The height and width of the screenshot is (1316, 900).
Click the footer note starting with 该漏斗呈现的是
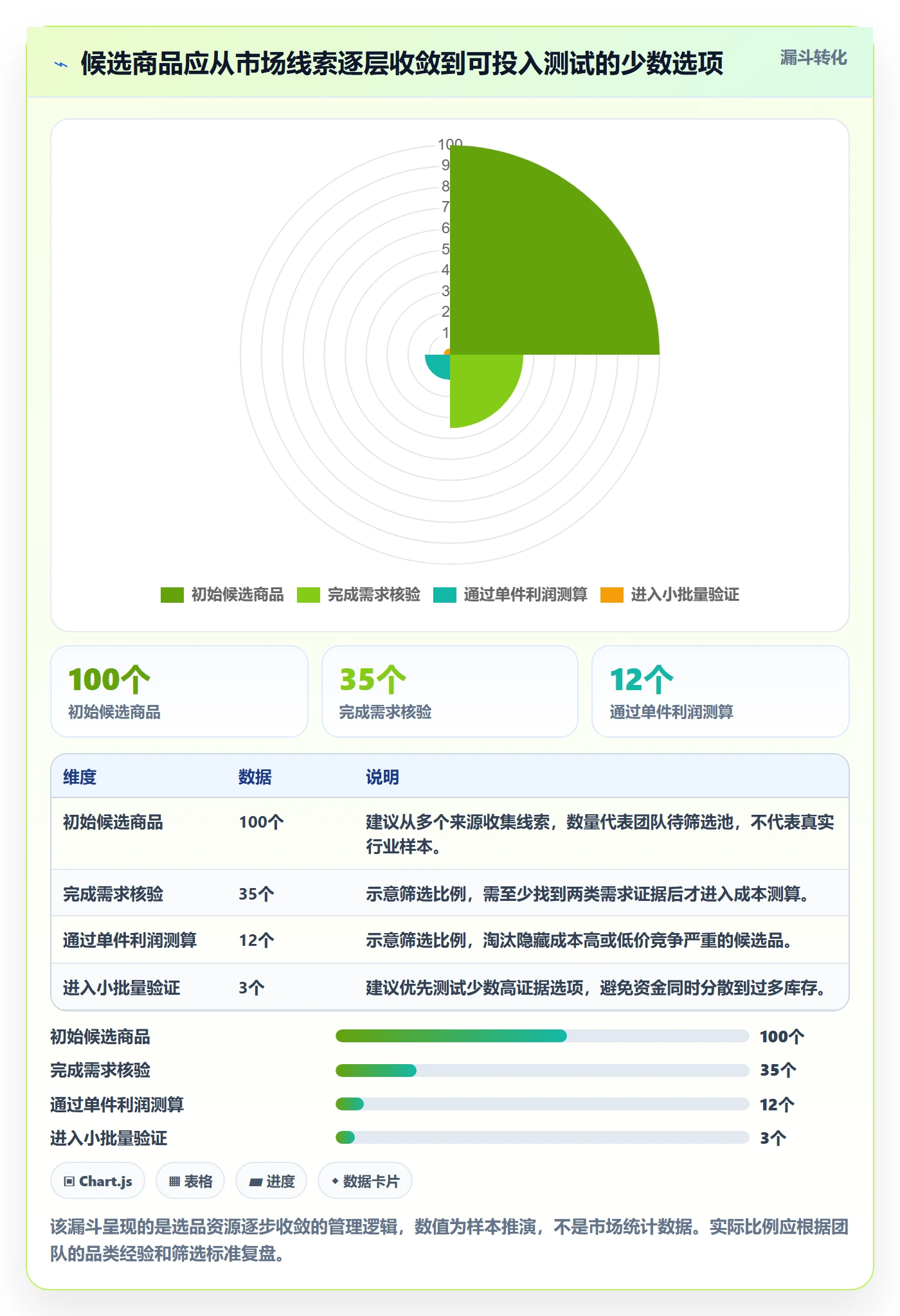[x=449, y=1240]
